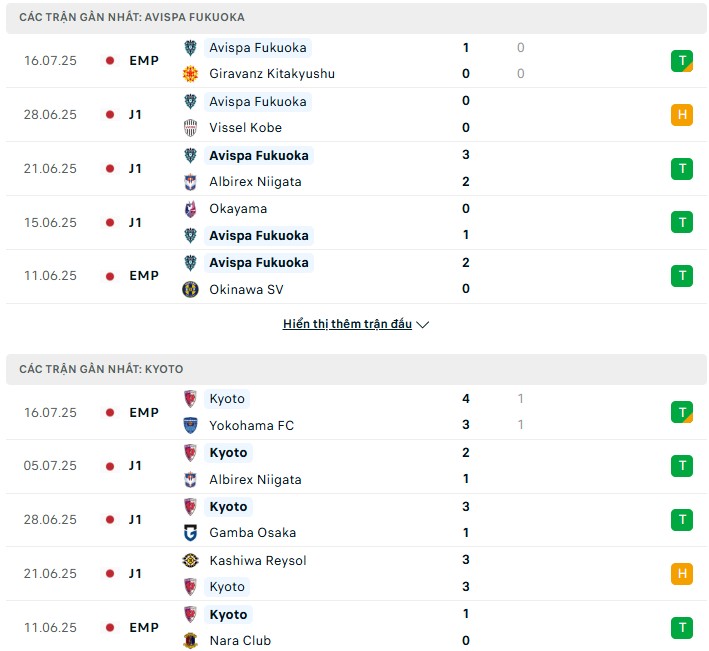
Task: Click the Albirex Niigata crest on 21.06.25 row
Action: tap(190, 182)
